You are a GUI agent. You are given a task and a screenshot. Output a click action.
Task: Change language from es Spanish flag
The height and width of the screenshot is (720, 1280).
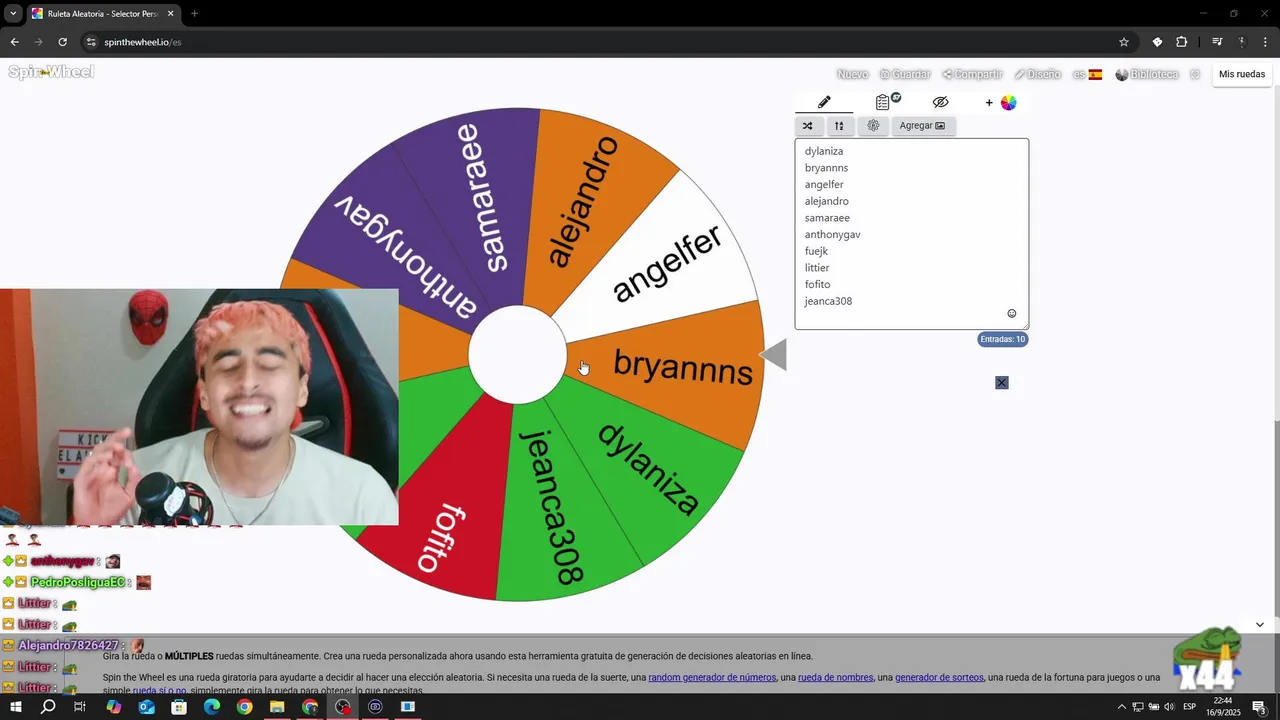coord(1087,74)
